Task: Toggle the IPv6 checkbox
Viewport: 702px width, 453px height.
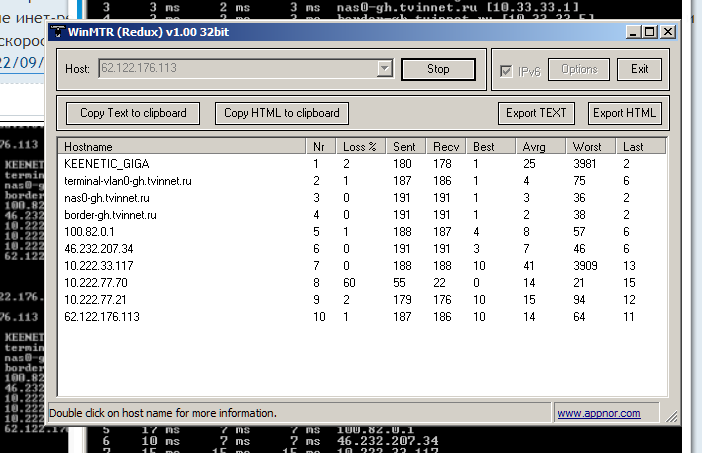Action: click(507, 70)
